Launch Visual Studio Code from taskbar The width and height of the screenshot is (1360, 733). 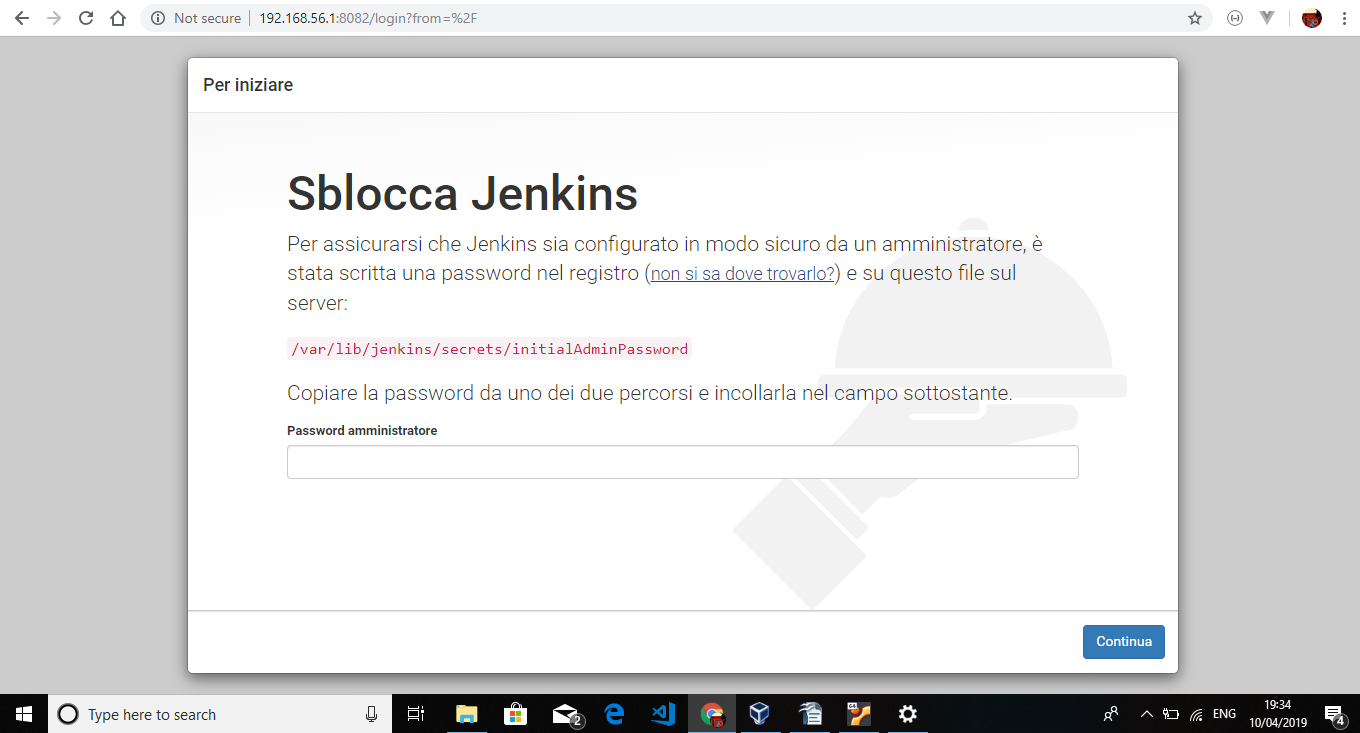click(663, 714)
